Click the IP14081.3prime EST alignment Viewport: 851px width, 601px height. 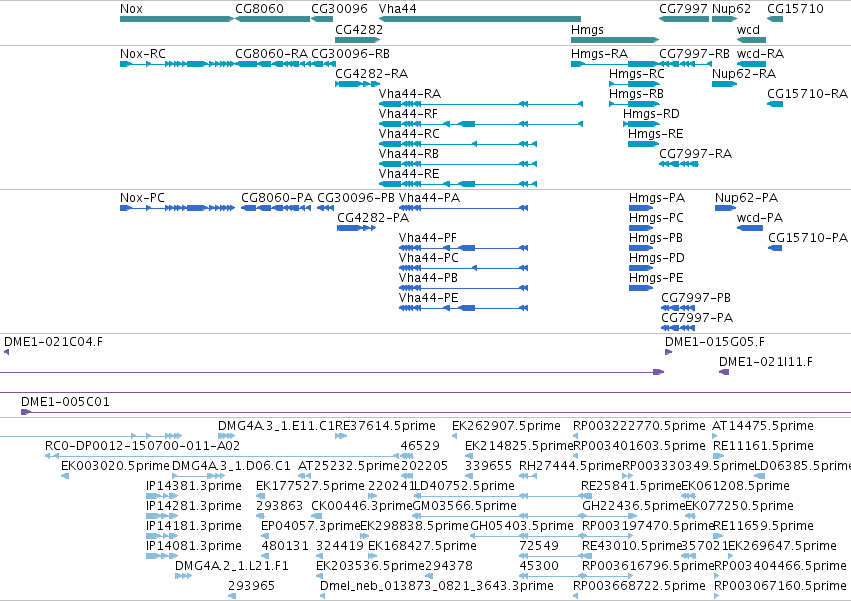162,556
